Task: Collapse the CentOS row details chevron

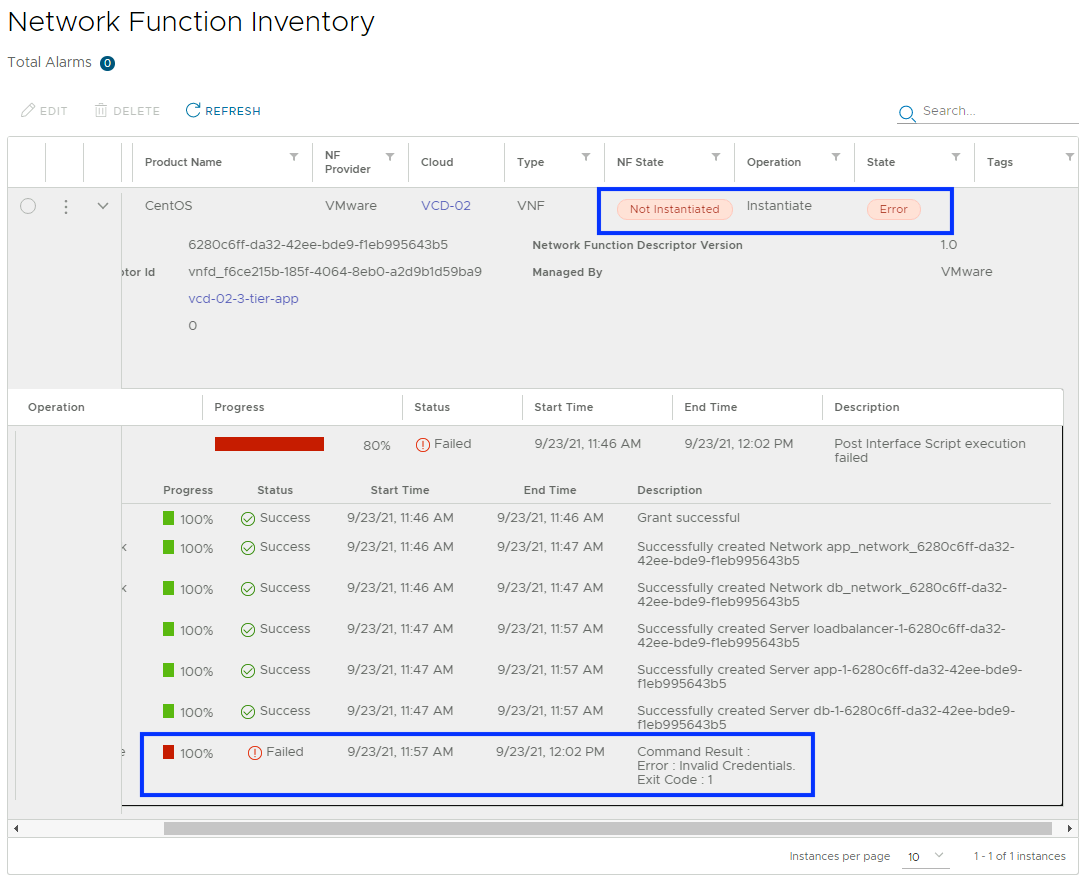Action: pos(102,206)
